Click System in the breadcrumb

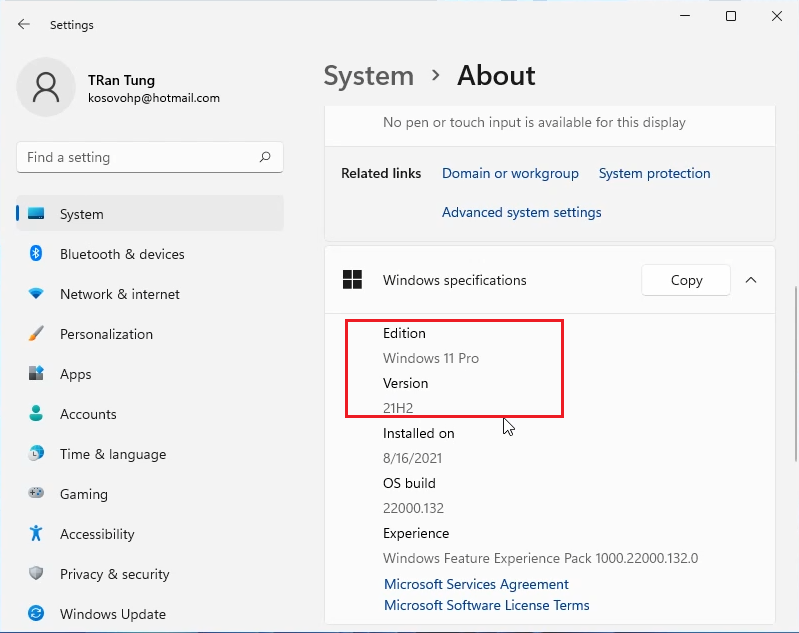click(369, 76)
